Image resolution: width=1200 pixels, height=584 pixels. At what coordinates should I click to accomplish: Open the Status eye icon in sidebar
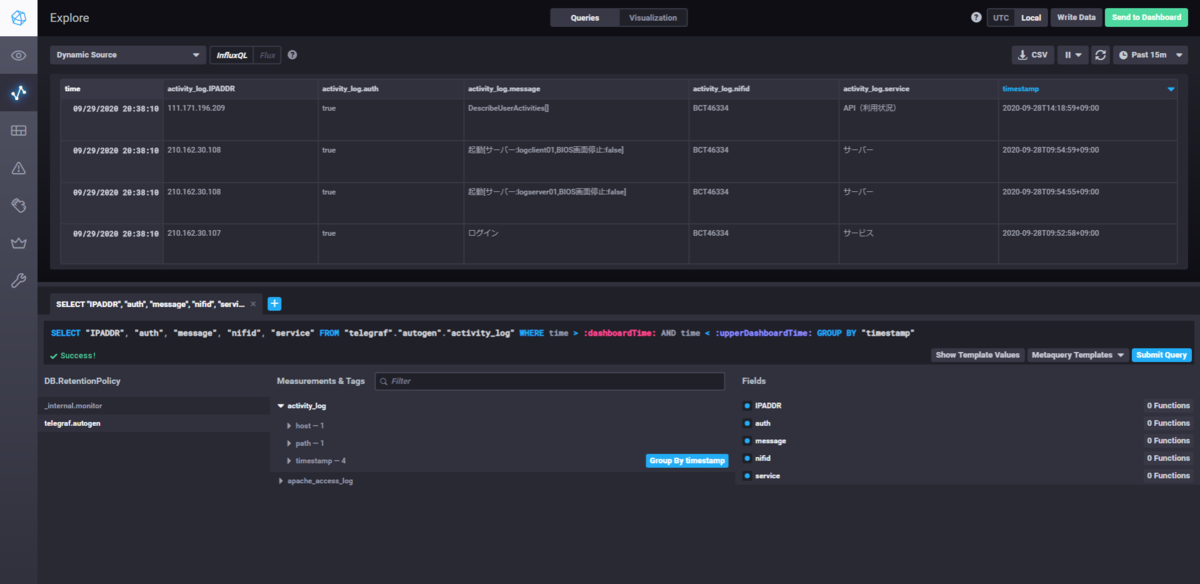coord(18,55)
